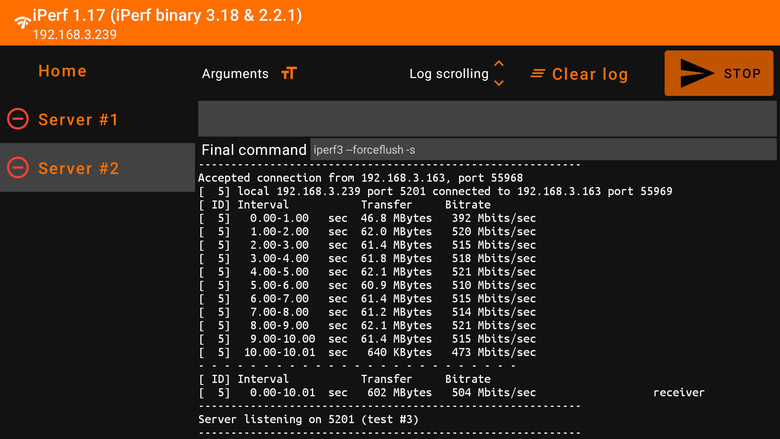780x439 pixels.
Task: Click the log row showing 520 Mbits/sec
Action: point(367,232)
